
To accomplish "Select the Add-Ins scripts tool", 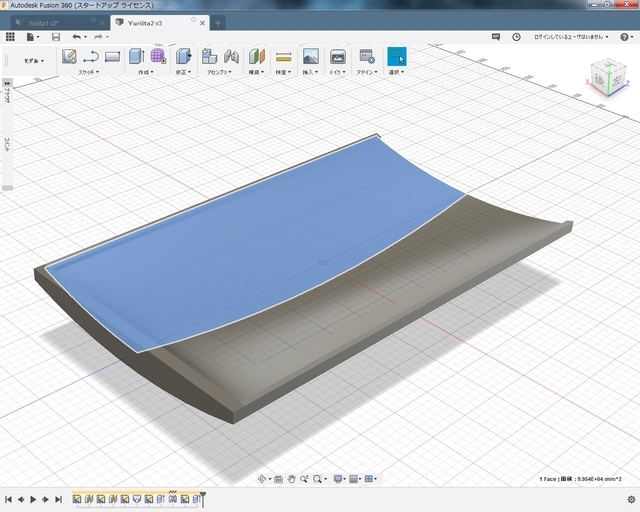I will [367, 56].
